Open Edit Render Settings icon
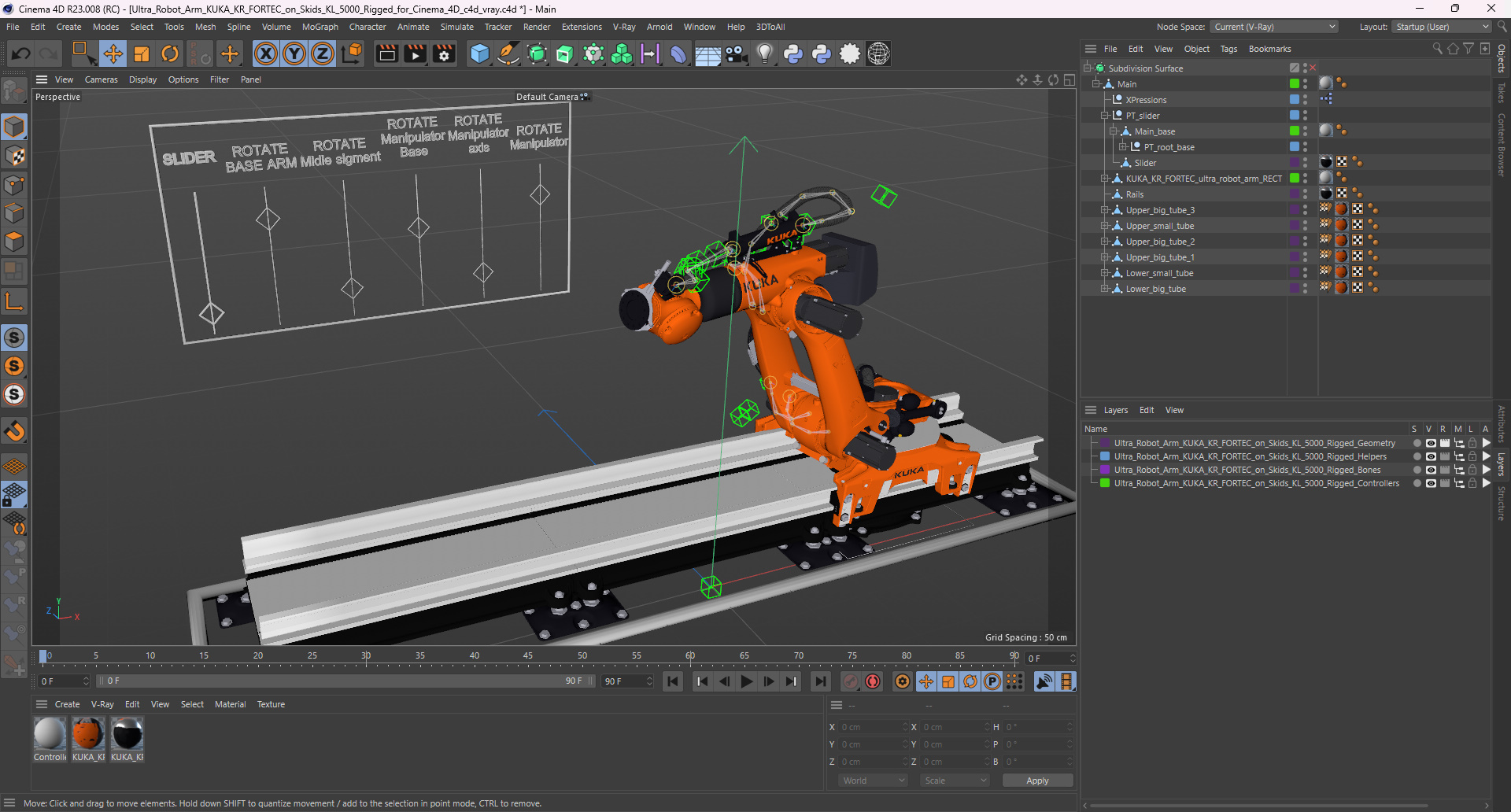1511x812 pixels. point(444,54)
